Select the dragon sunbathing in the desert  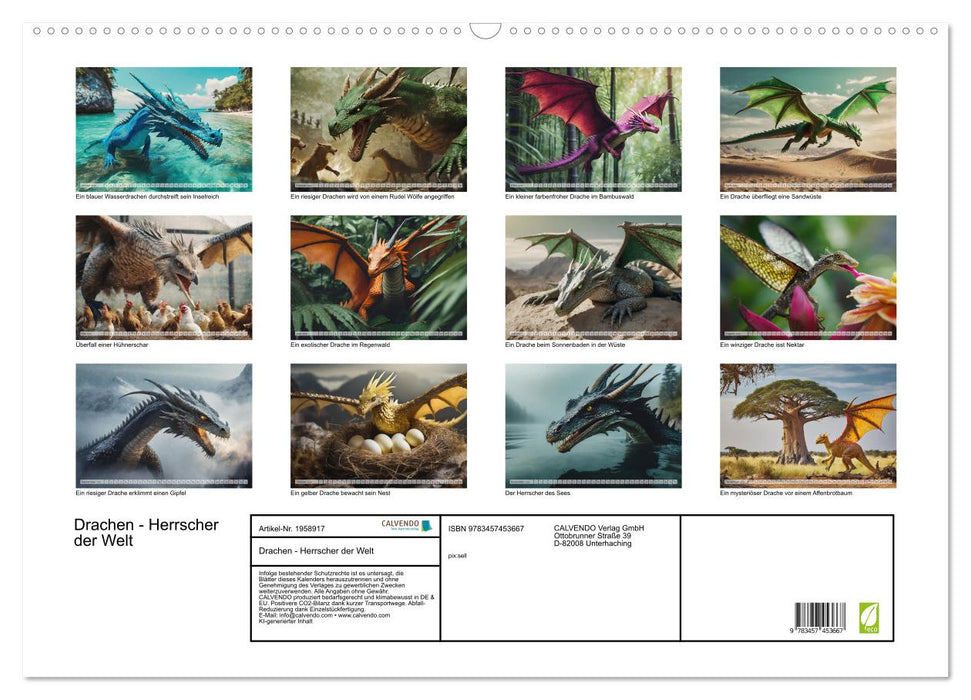click(593, 276)
